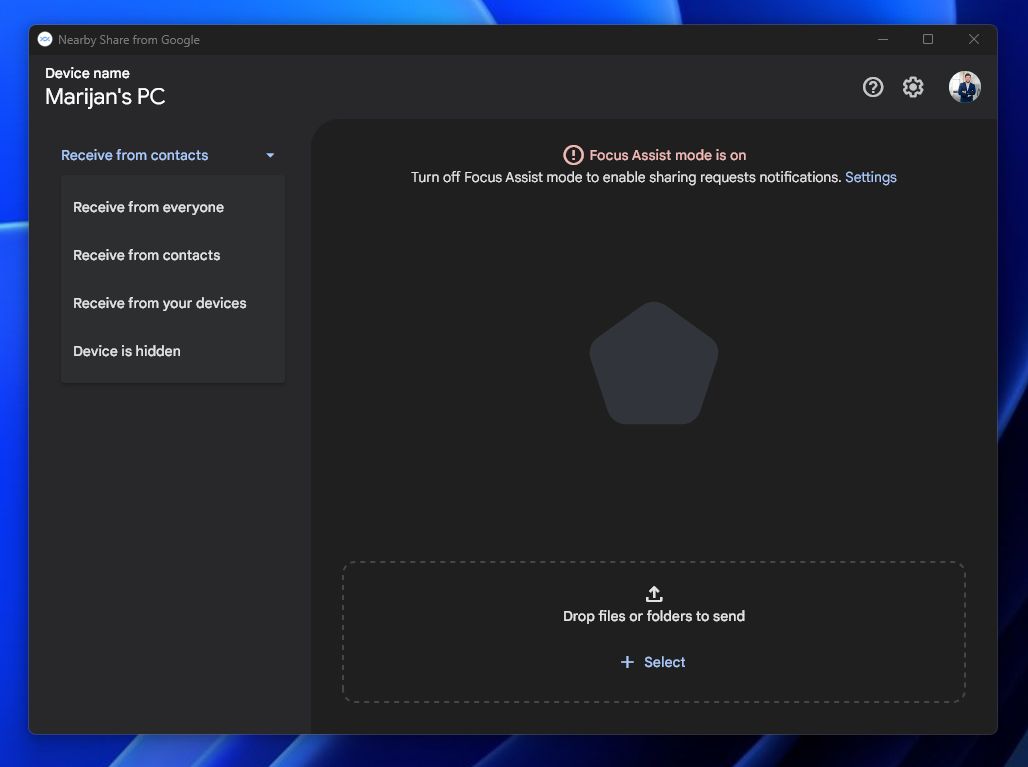Screen dimensions: 1028x767
Task: Click the user profile avatar
Action: coord(964,87)
